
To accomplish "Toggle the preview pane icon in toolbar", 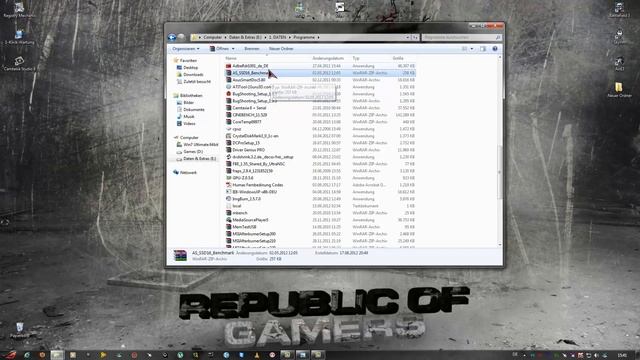I will [x=483, y=49].
